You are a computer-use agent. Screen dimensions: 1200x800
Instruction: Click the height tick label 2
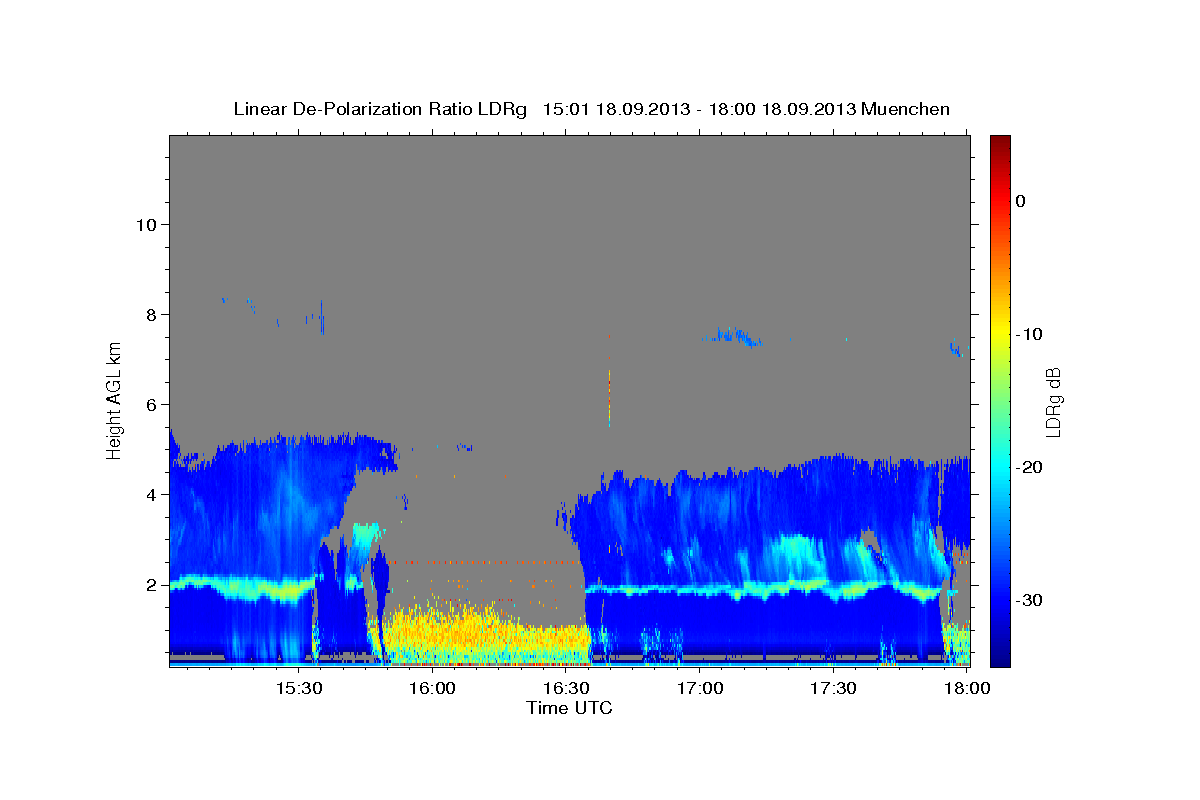[151, 584]
